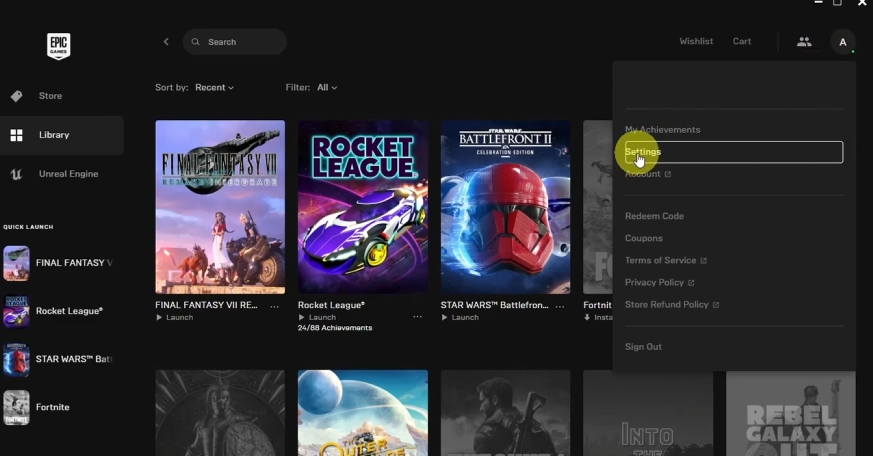This screenshot has height=456, width=873.
Task: Open more options for Star Wars Battlefront
Action: click(x=560, y=306)
